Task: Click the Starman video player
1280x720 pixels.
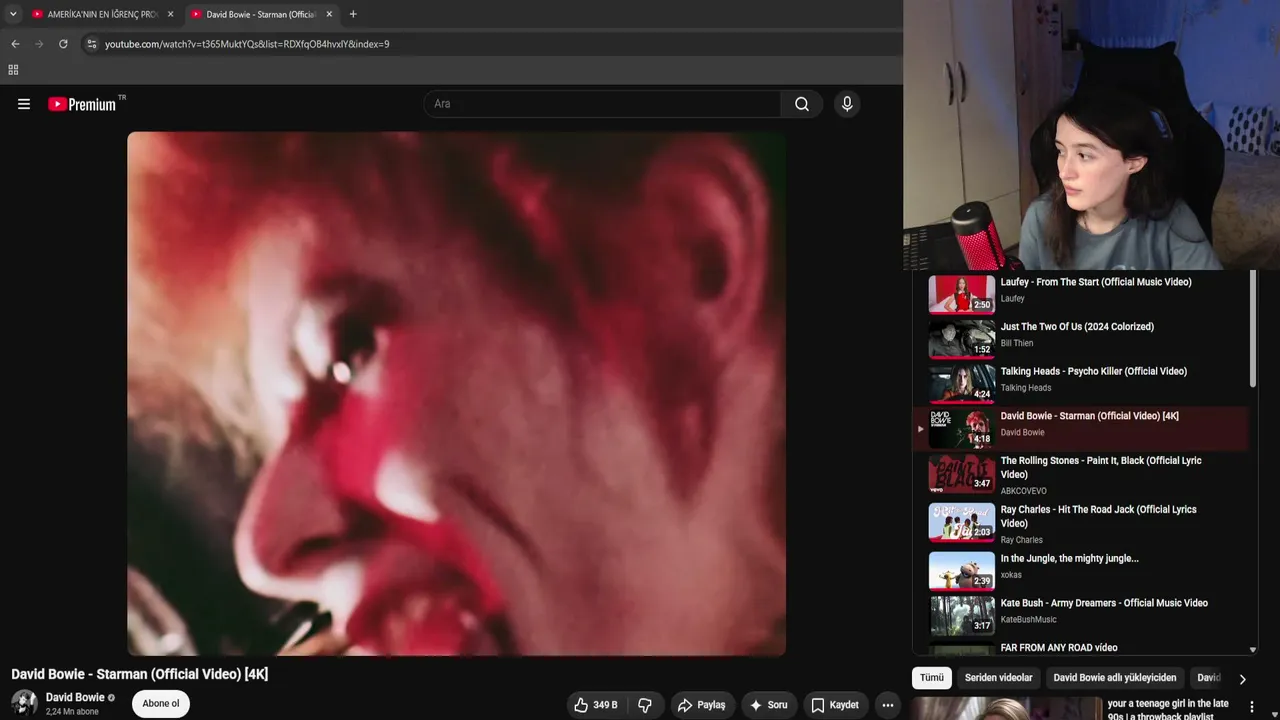Action: pos(456,394)
